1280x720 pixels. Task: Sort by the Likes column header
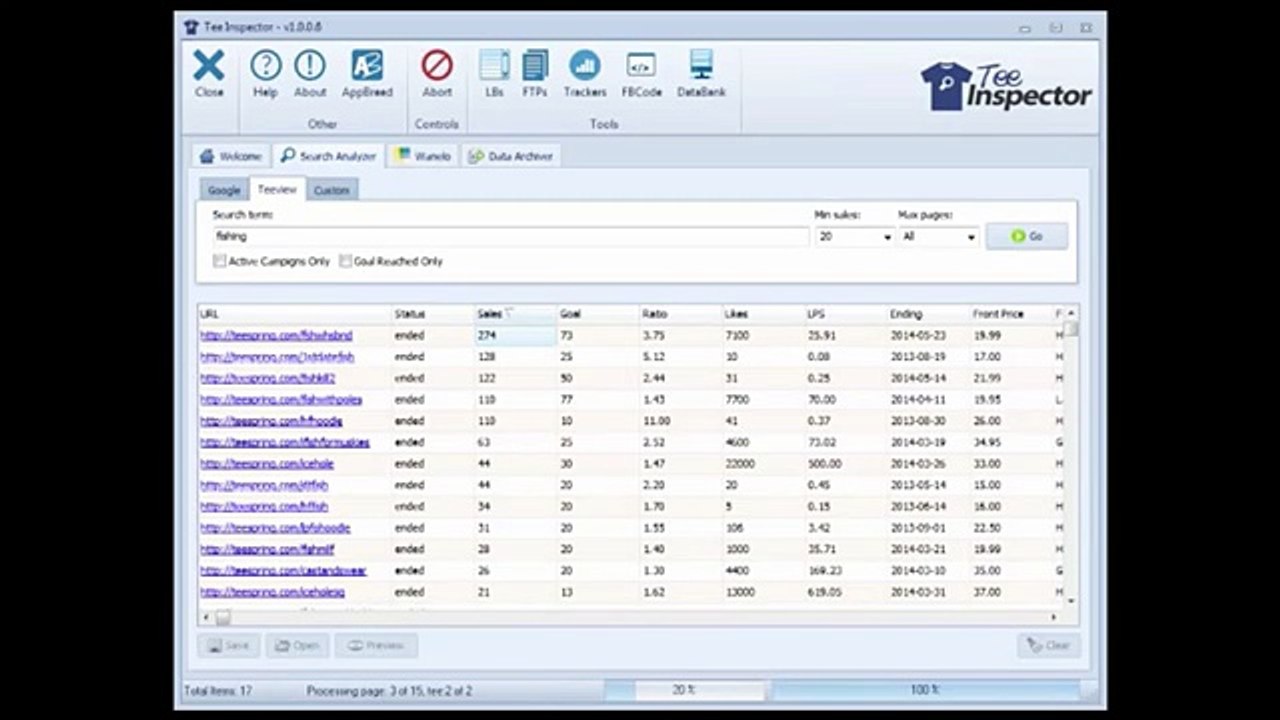[x=762, y=314]
